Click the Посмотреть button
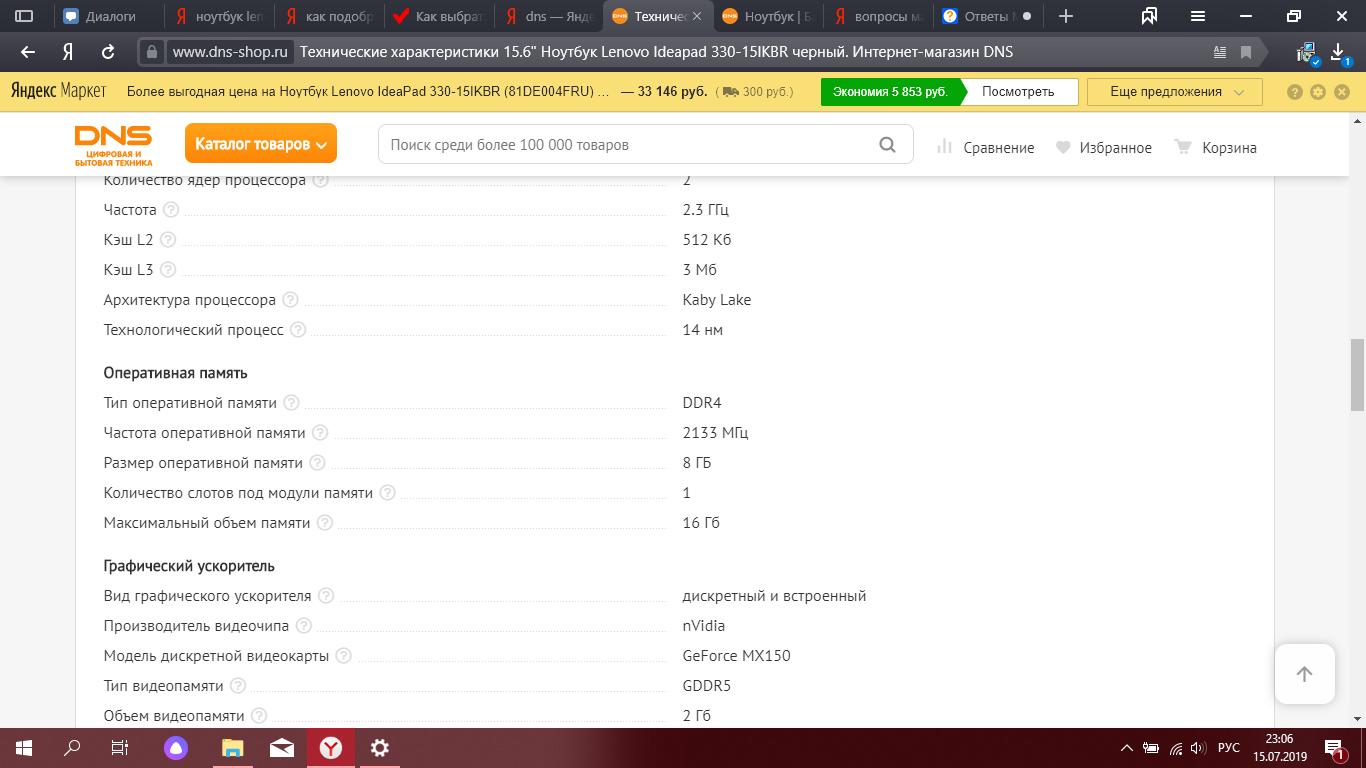 (1018, 92)
